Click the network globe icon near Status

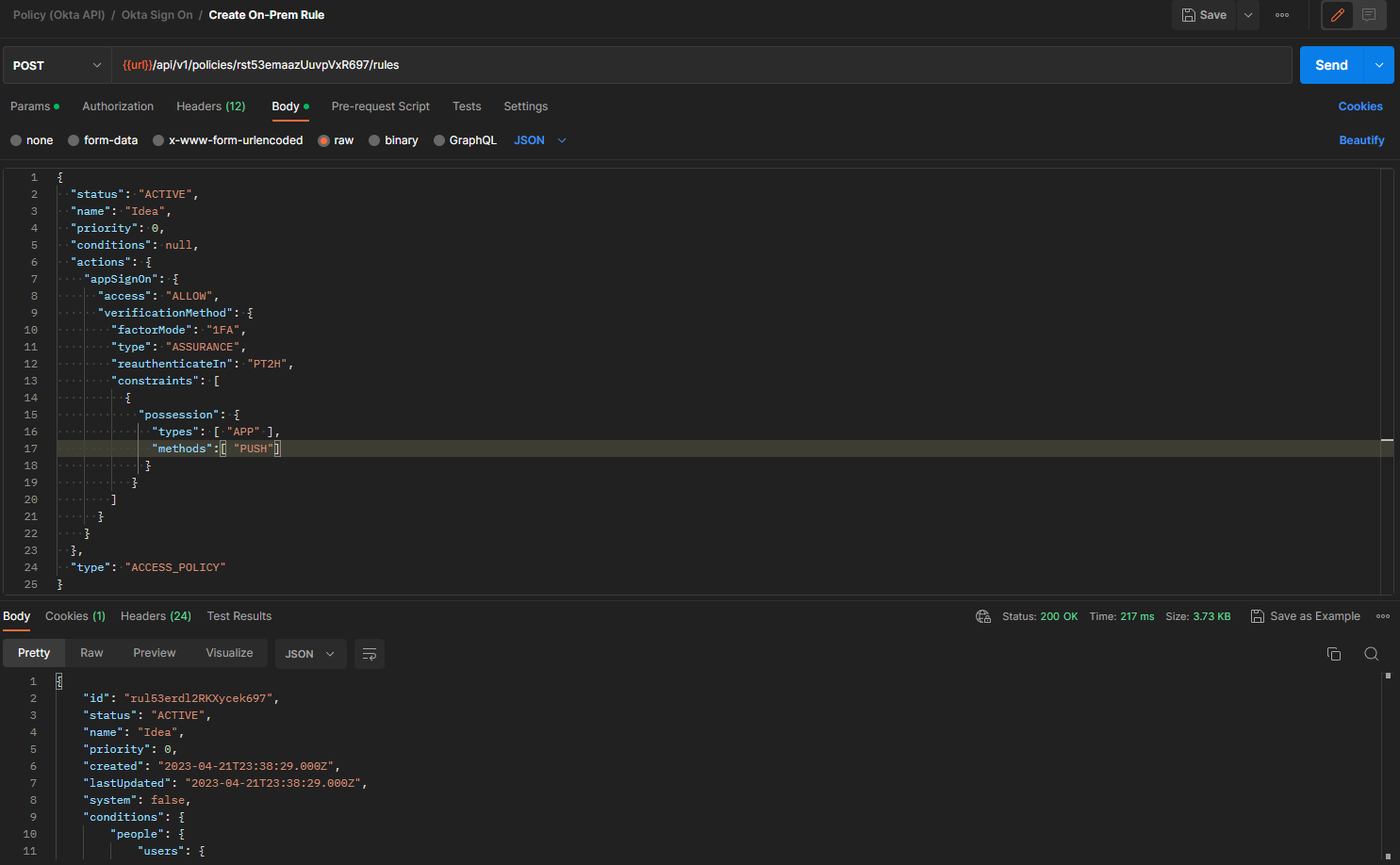pyautogui.click(x=983, y=616)
